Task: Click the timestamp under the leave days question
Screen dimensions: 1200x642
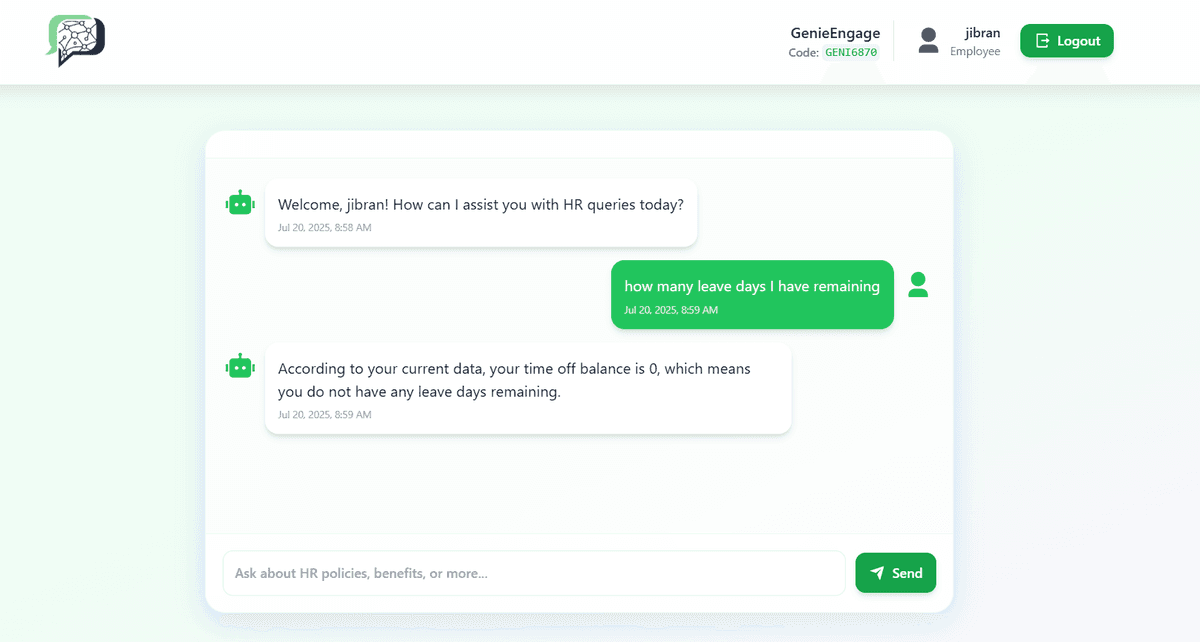Action: tap(671, 310)
